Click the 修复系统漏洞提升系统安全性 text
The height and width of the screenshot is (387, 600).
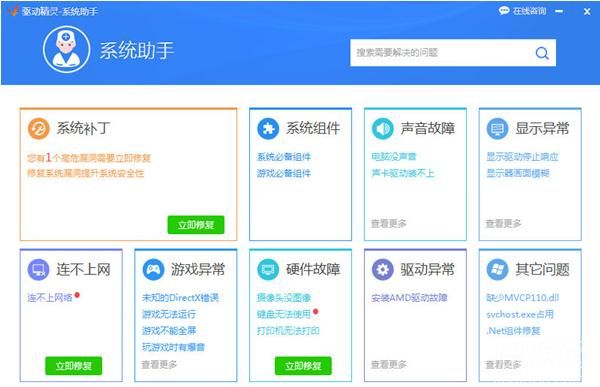(85, 173)
